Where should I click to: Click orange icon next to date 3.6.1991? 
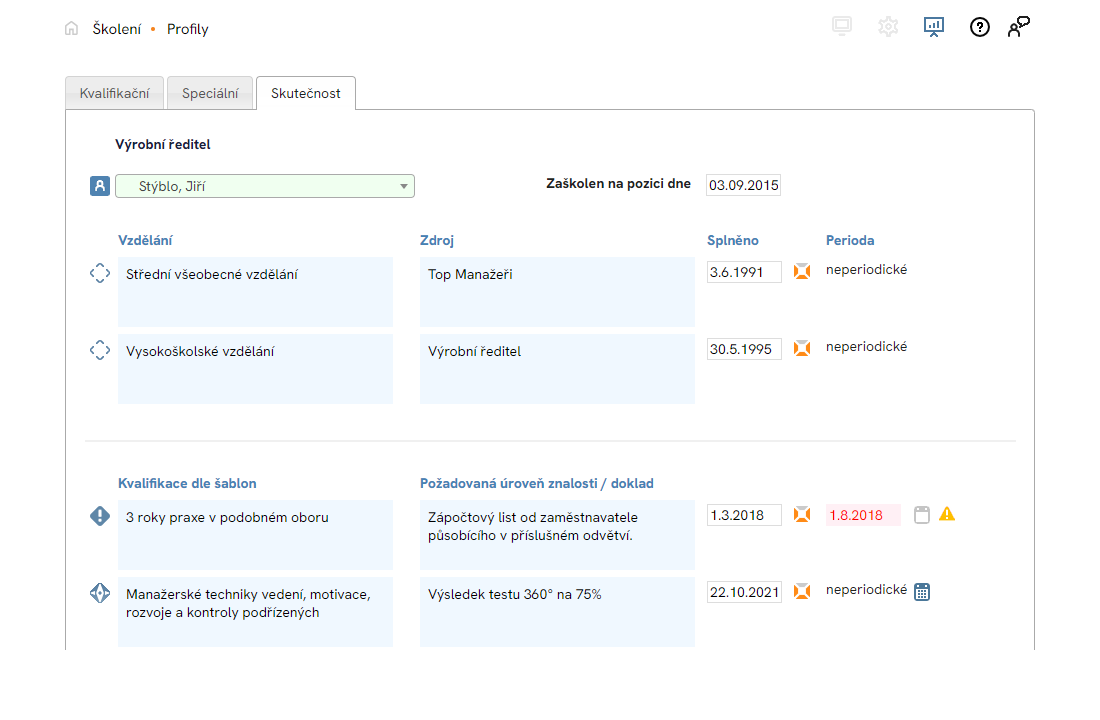[801, 271]
